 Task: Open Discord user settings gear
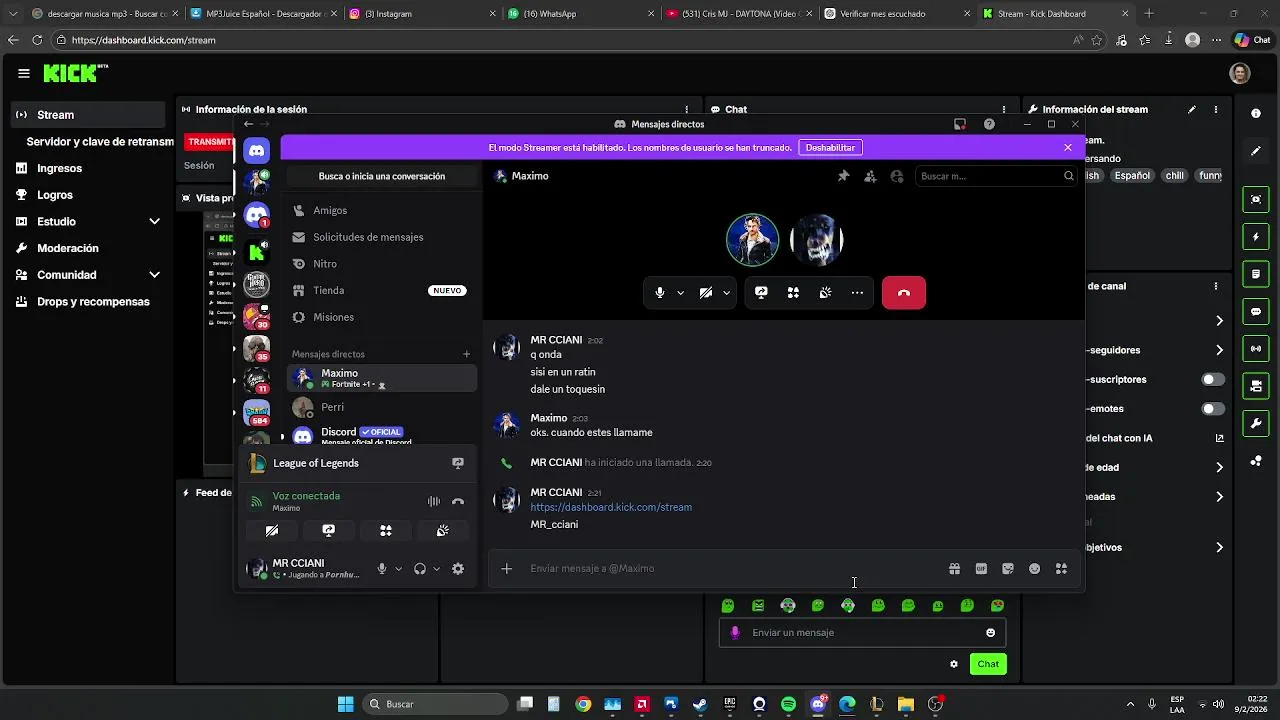click(458, 569)
